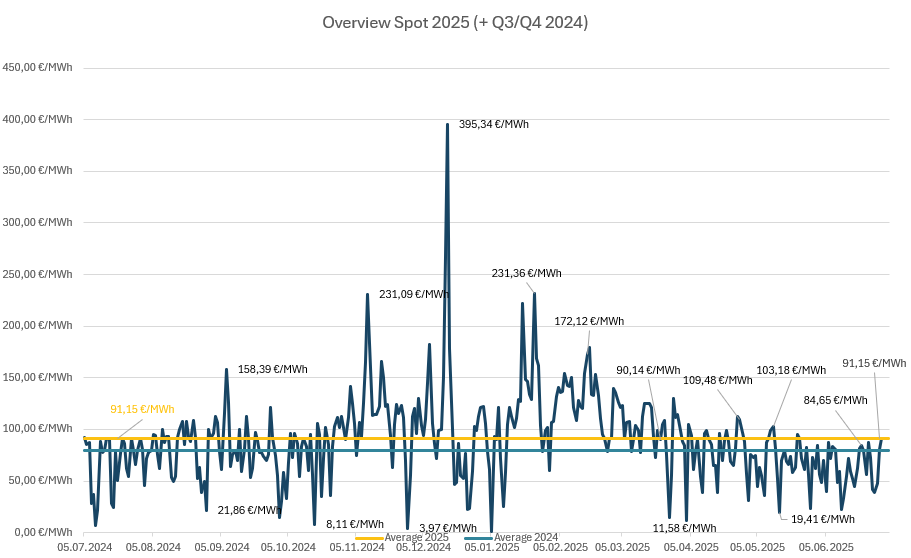Select the 172,12 €/MWh data label

click(x=589, y=321)
